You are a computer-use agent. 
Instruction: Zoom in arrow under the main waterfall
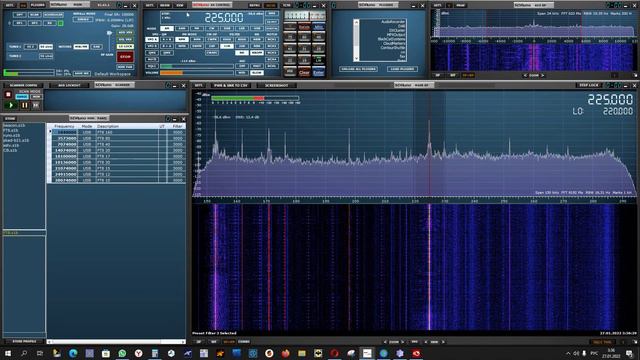(402, 342)
